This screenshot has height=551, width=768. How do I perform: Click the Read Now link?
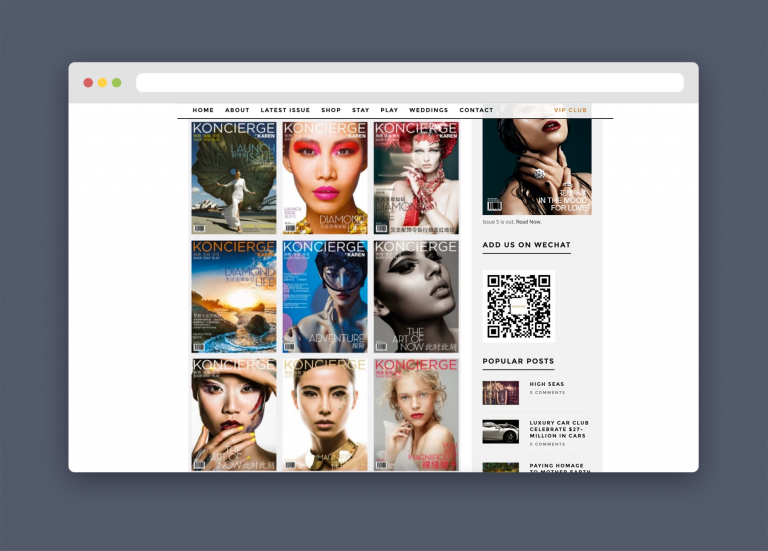[528, 222]
